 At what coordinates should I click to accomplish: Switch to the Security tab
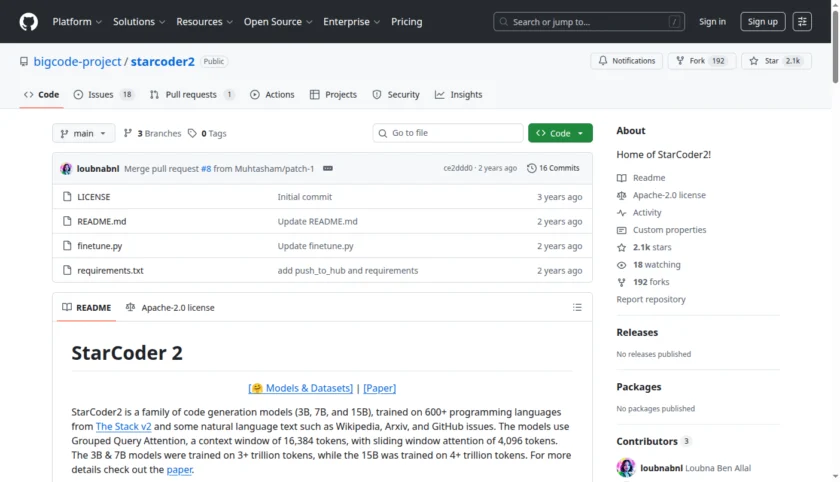click(x=396, y=95)
